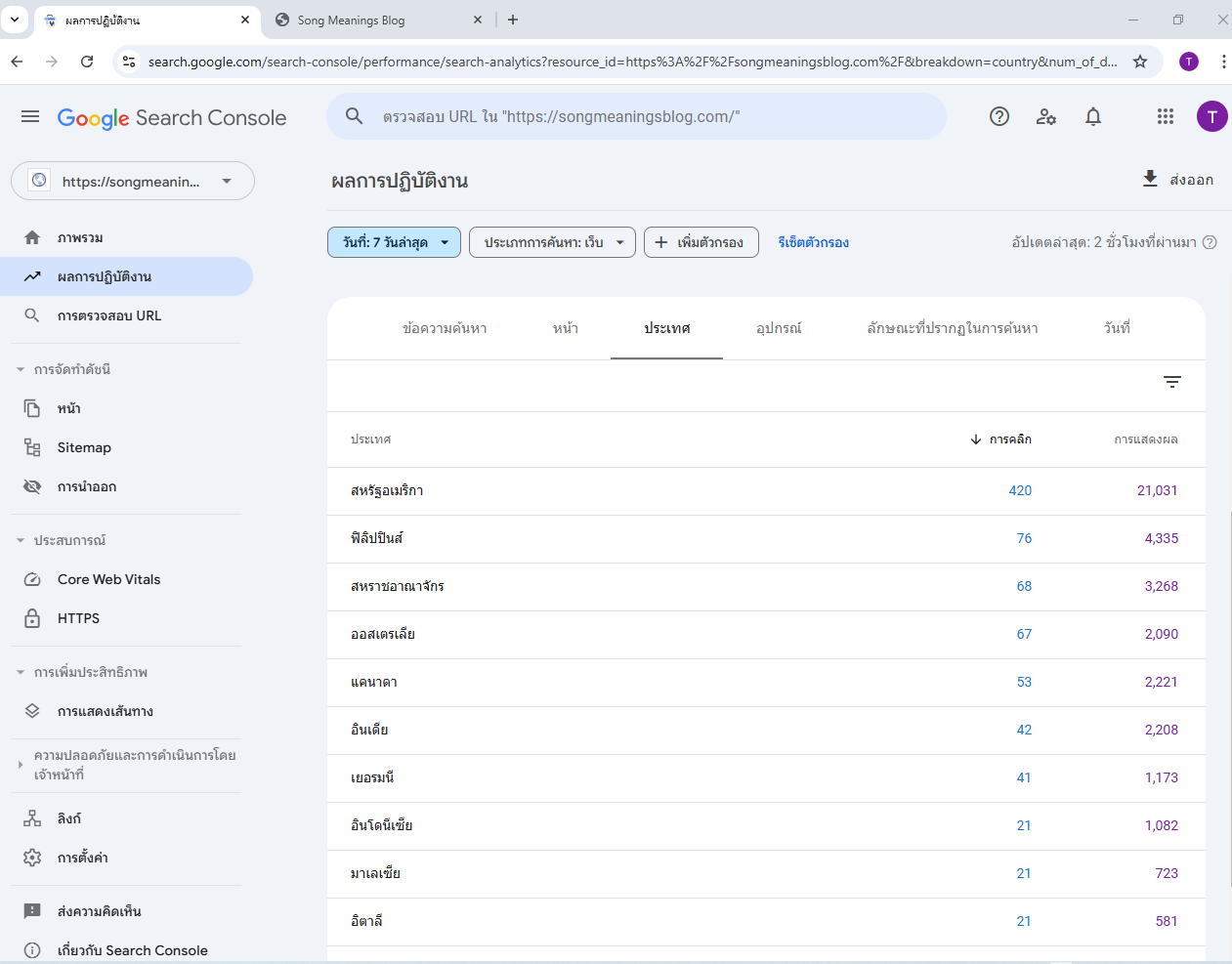Select the เยอรมนี country row
Image resolution: width=1232 pixels, height=964 pixels.
(766, 777)
